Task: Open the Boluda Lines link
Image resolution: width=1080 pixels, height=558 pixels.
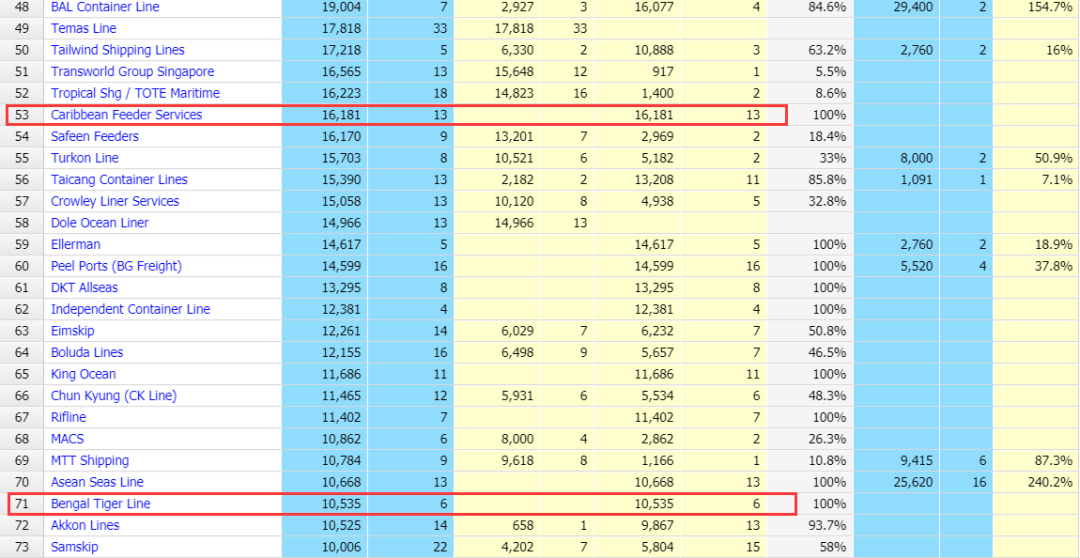Action: tap(87, 352)
